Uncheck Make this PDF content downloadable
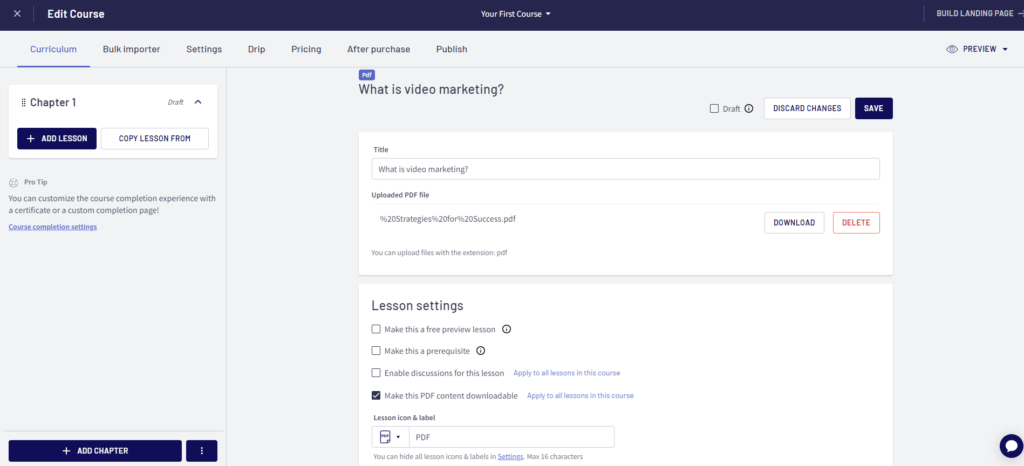 pyautogui.click(x=376, y=396)
